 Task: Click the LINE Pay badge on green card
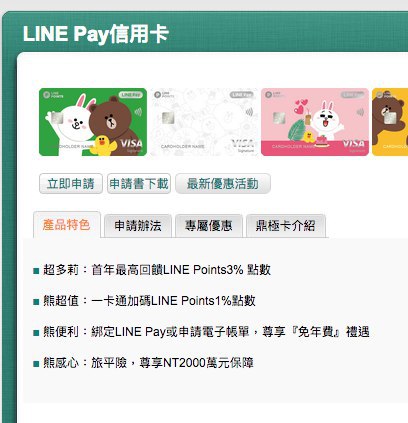coord(131,95)
